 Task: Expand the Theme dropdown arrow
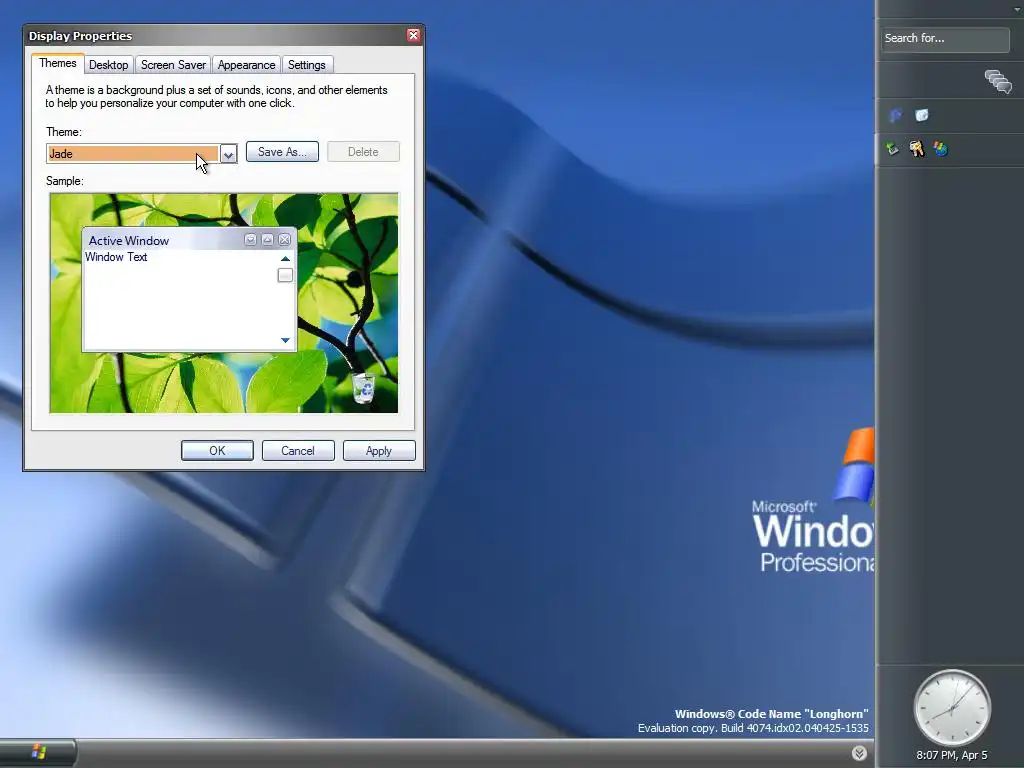(x=229, y=154)
